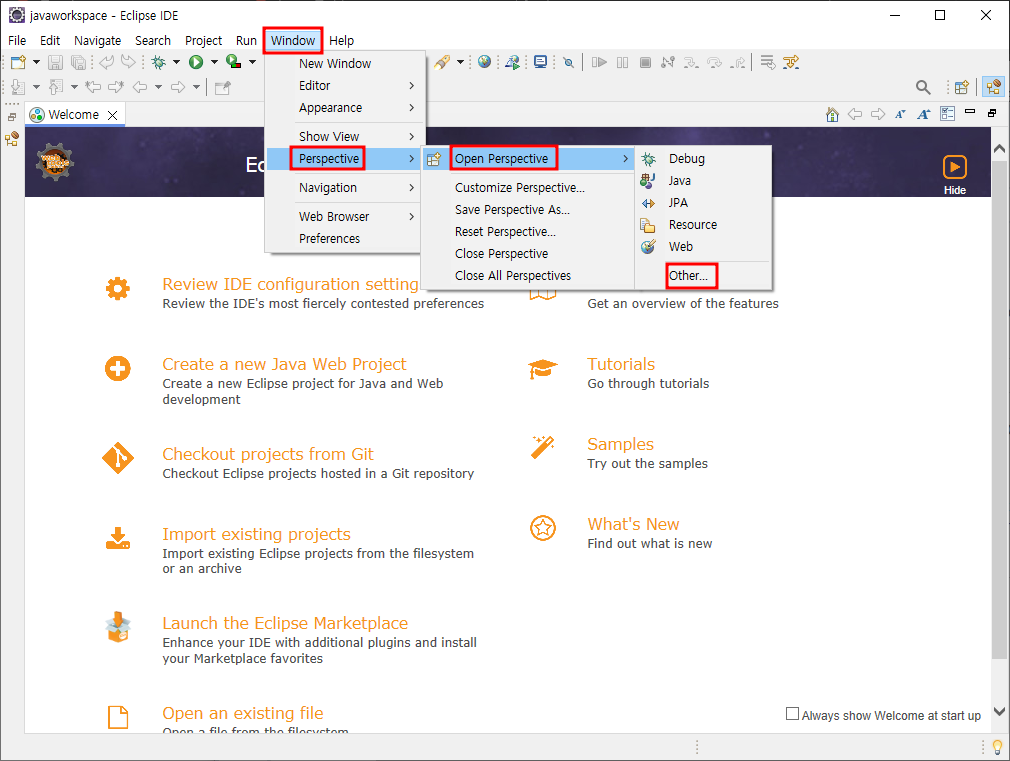Open the Help menu
This screenshot has height=761, width=1010.
point(341,41)
